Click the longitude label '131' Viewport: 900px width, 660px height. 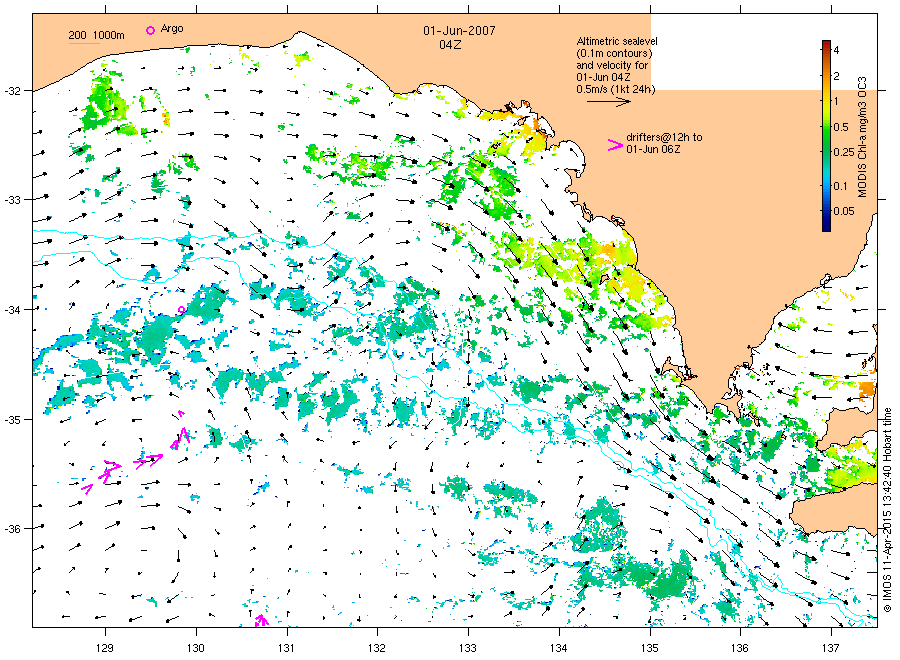click(286, 648)
